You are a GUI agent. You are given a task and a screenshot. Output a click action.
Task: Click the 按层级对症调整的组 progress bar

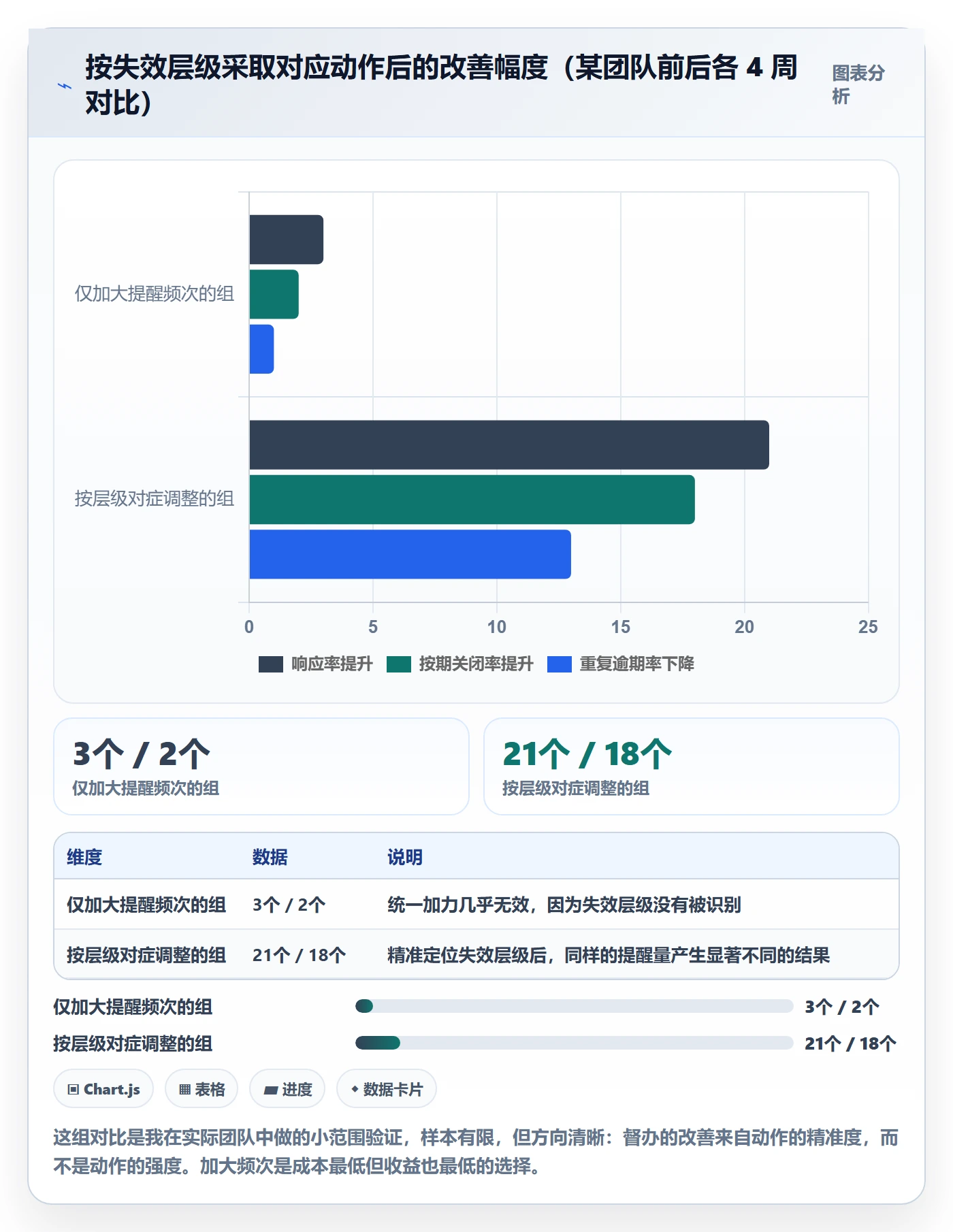574,1043
